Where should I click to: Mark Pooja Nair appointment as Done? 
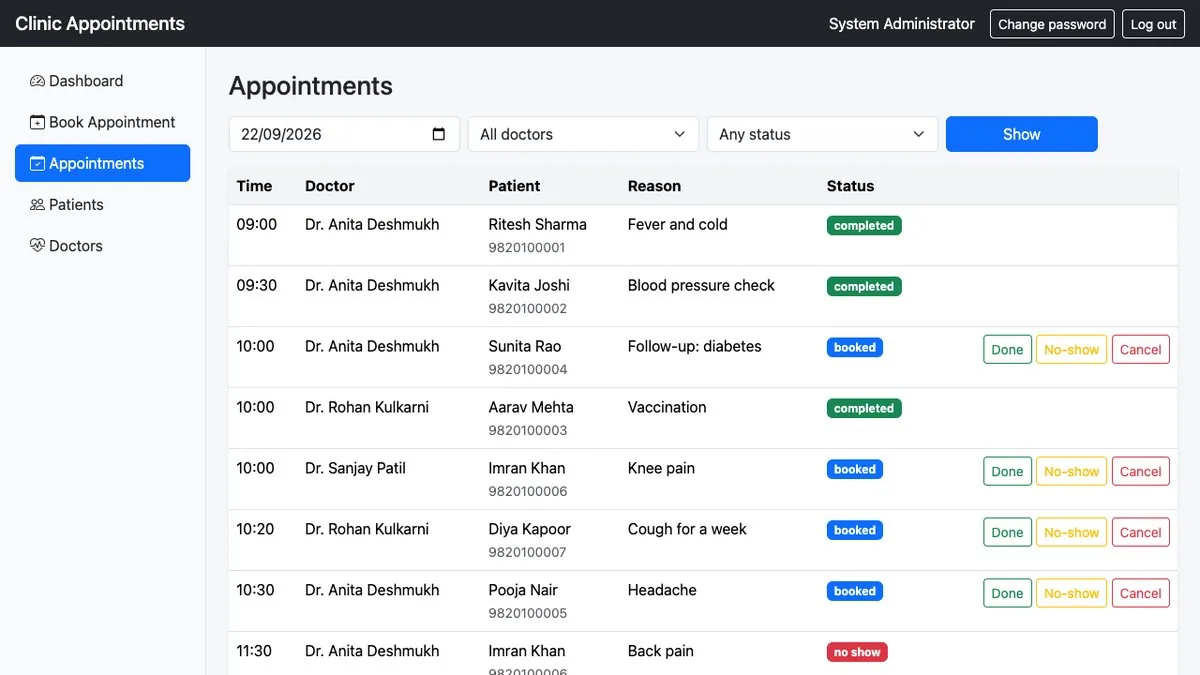point(1007,593)
